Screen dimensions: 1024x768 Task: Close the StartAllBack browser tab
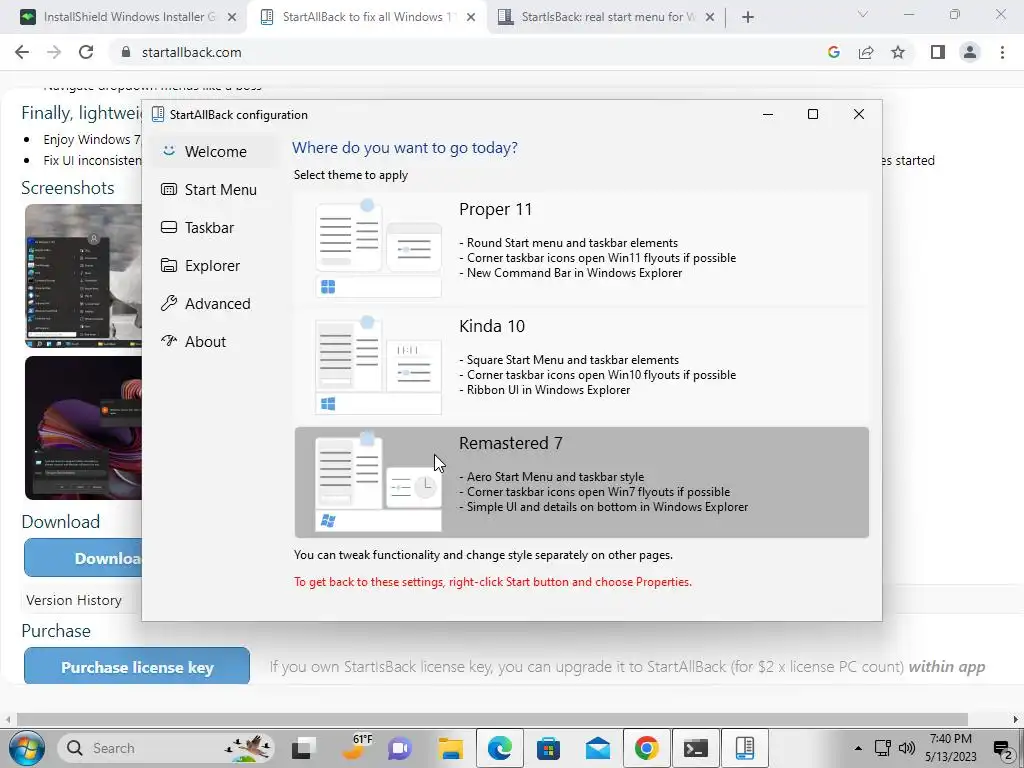(471, 18)
